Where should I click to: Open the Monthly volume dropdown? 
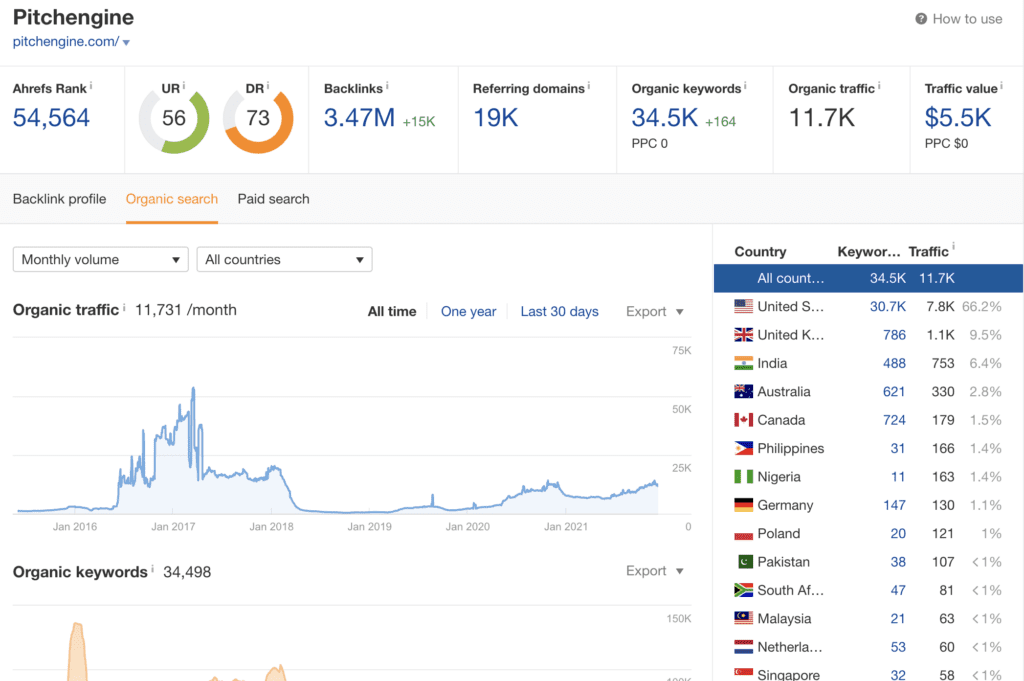click(101, 259)
